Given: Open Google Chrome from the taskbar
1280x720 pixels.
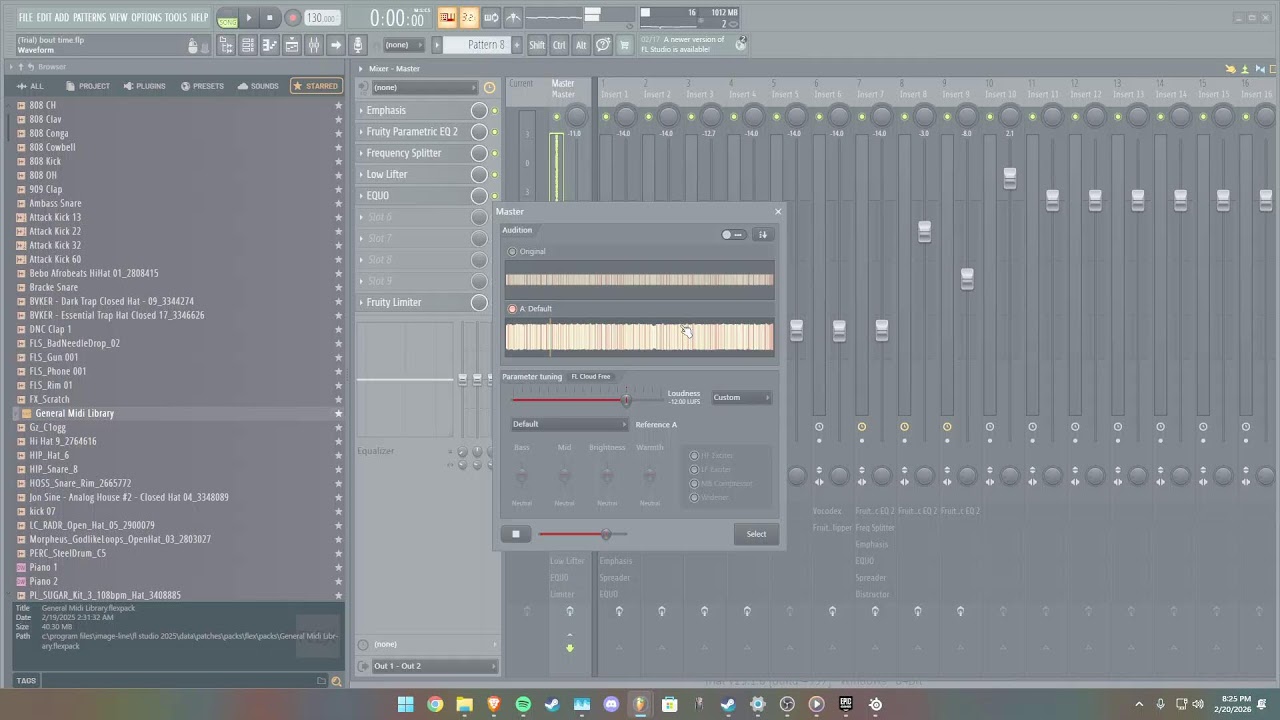Looking at the screenshot, I should tap(435, 704).
